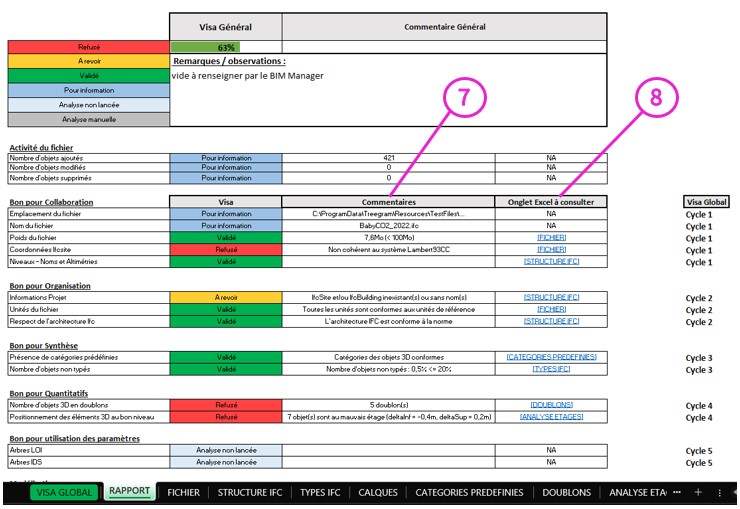Select the Commentaire Général header cell
This screenshot has height=509, width=740.
tap(445, 27)
